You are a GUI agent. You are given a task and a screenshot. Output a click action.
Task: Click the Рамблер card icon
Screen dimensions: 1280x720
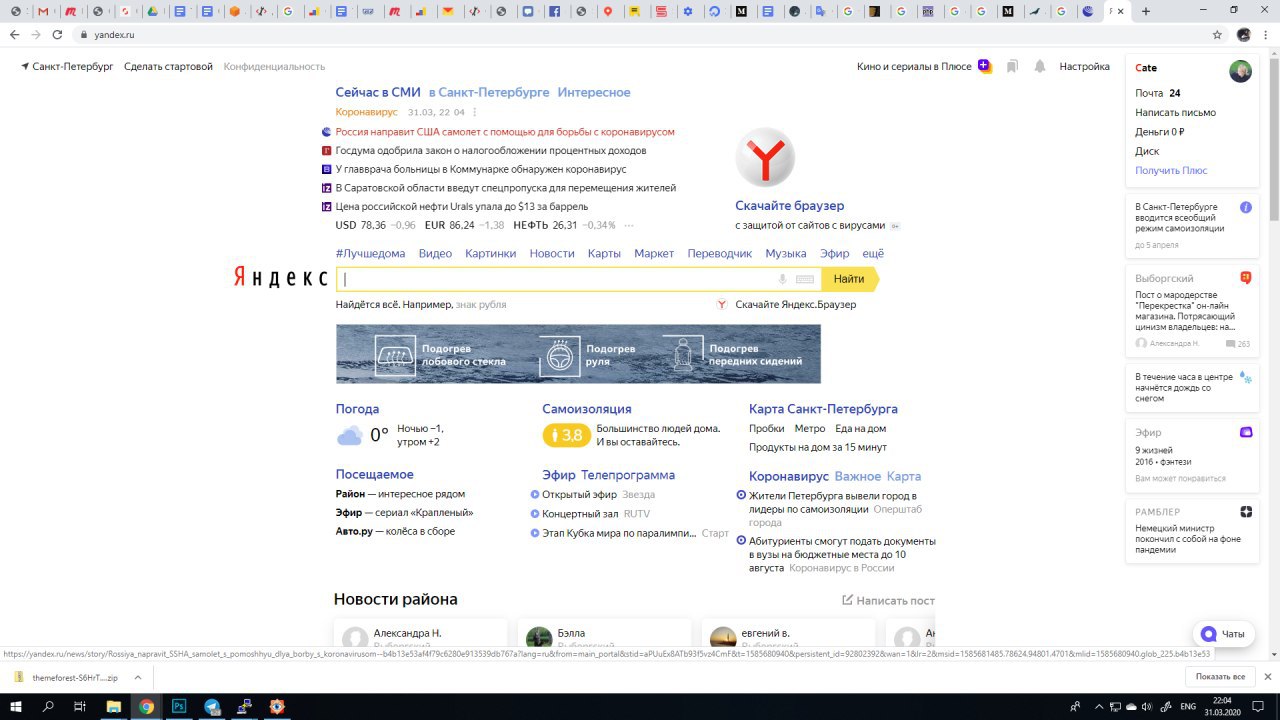[1246, 512]
